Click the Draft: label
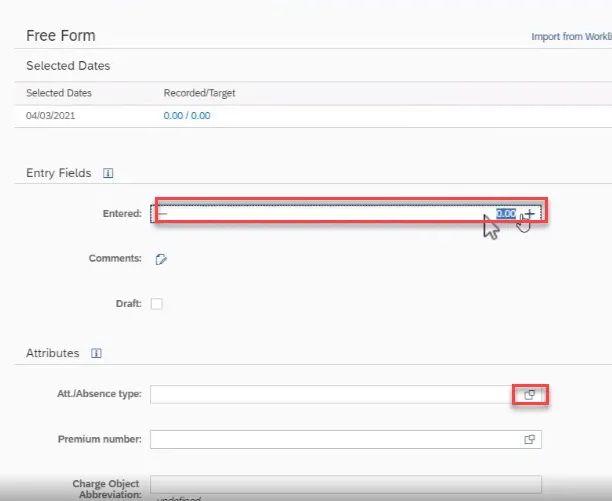 coord(129,304)
